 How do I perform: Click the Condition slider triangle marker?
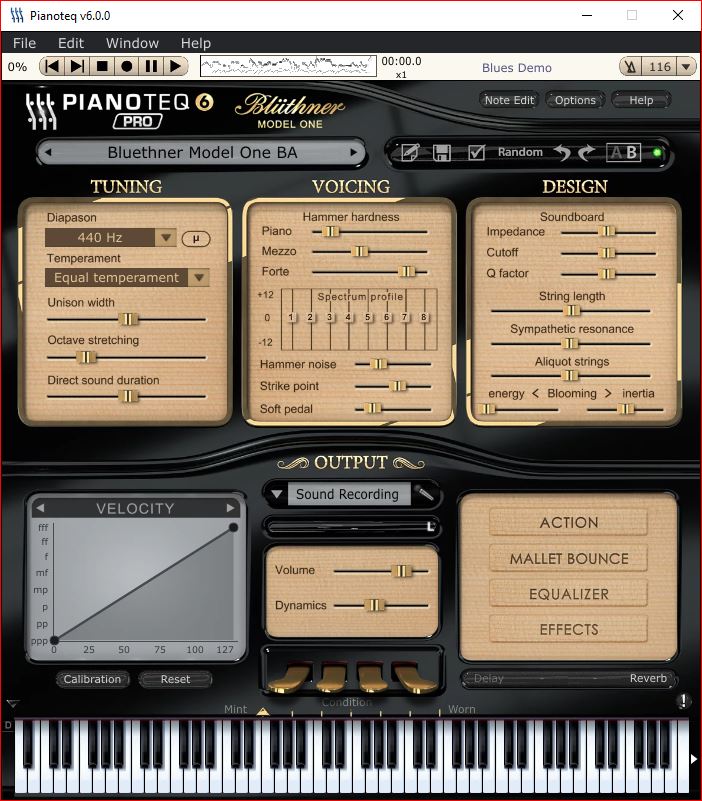263,711
